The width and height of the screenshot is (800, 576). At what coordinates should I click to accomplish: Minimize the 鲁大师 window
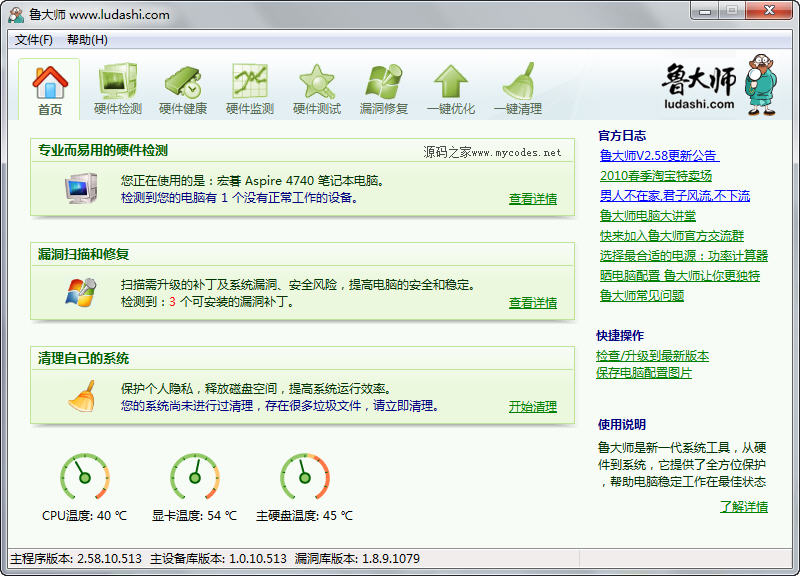pos(705,11)
